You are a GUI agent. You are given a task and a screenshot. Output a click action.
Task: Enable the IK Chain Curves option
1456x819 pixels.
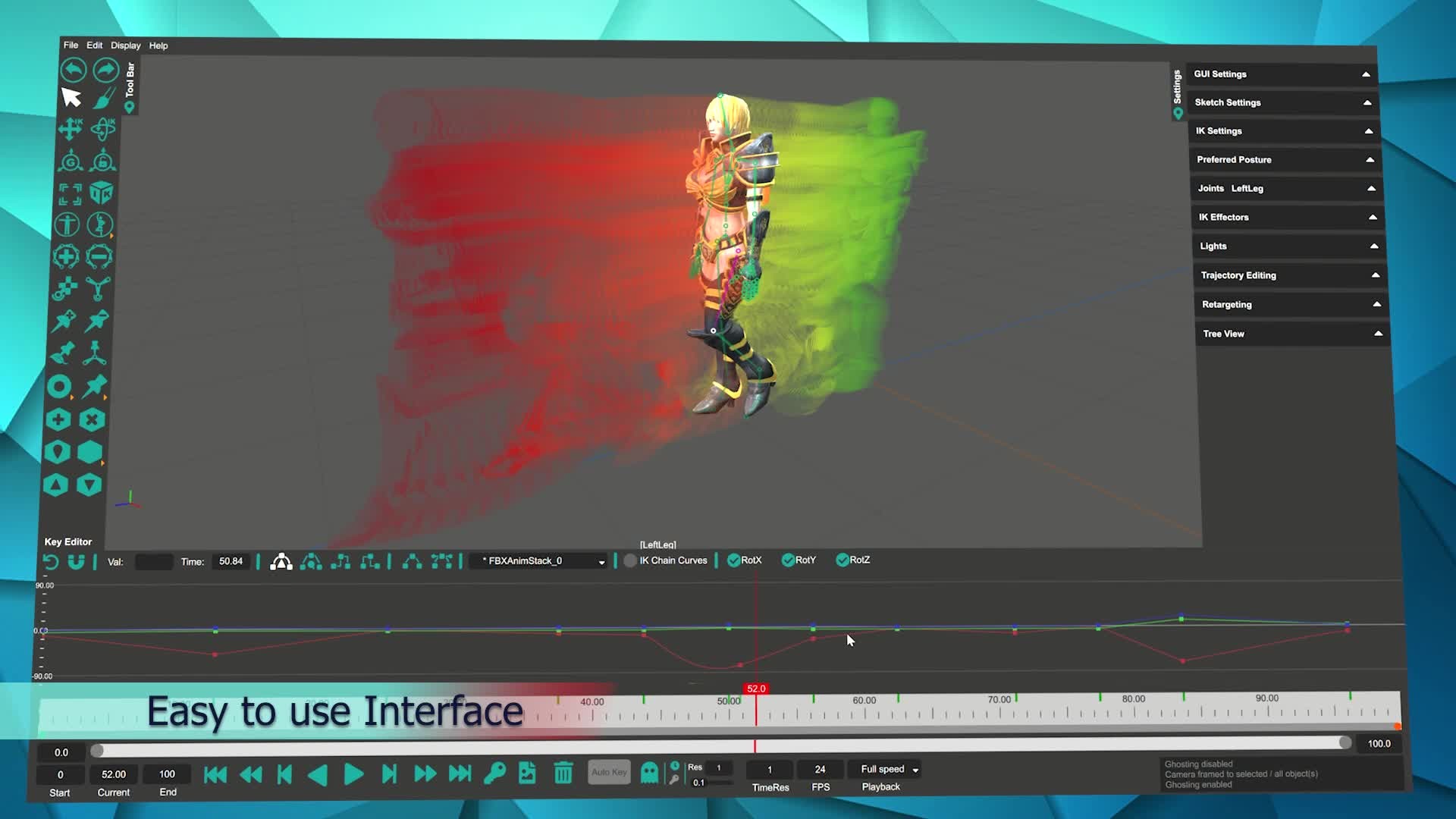tap(630, 561)
